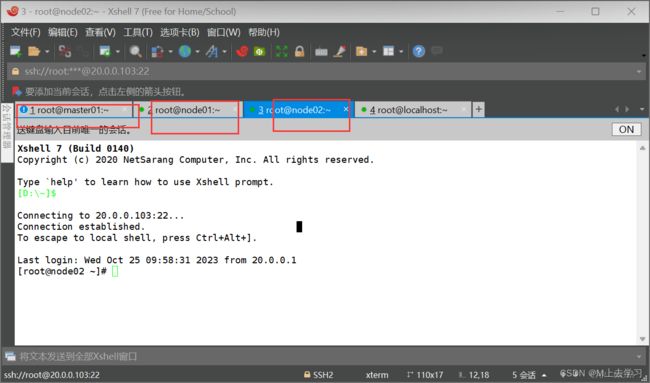Screen dimensions: 650x383
Task: Switch to the root@master01 tab
Action: point(75,110)
